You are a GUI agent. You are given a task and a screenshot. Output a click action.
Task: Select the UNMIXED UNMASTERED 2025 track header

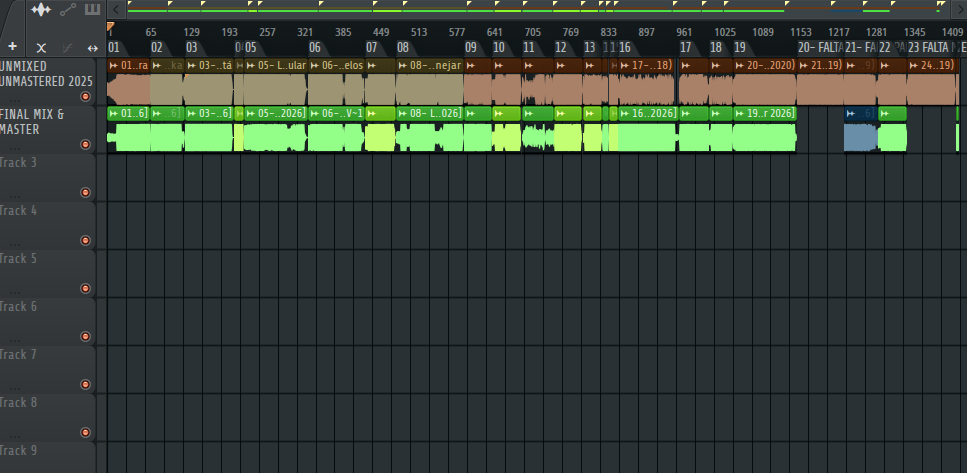pyautogui.click(x=47, y=81)
